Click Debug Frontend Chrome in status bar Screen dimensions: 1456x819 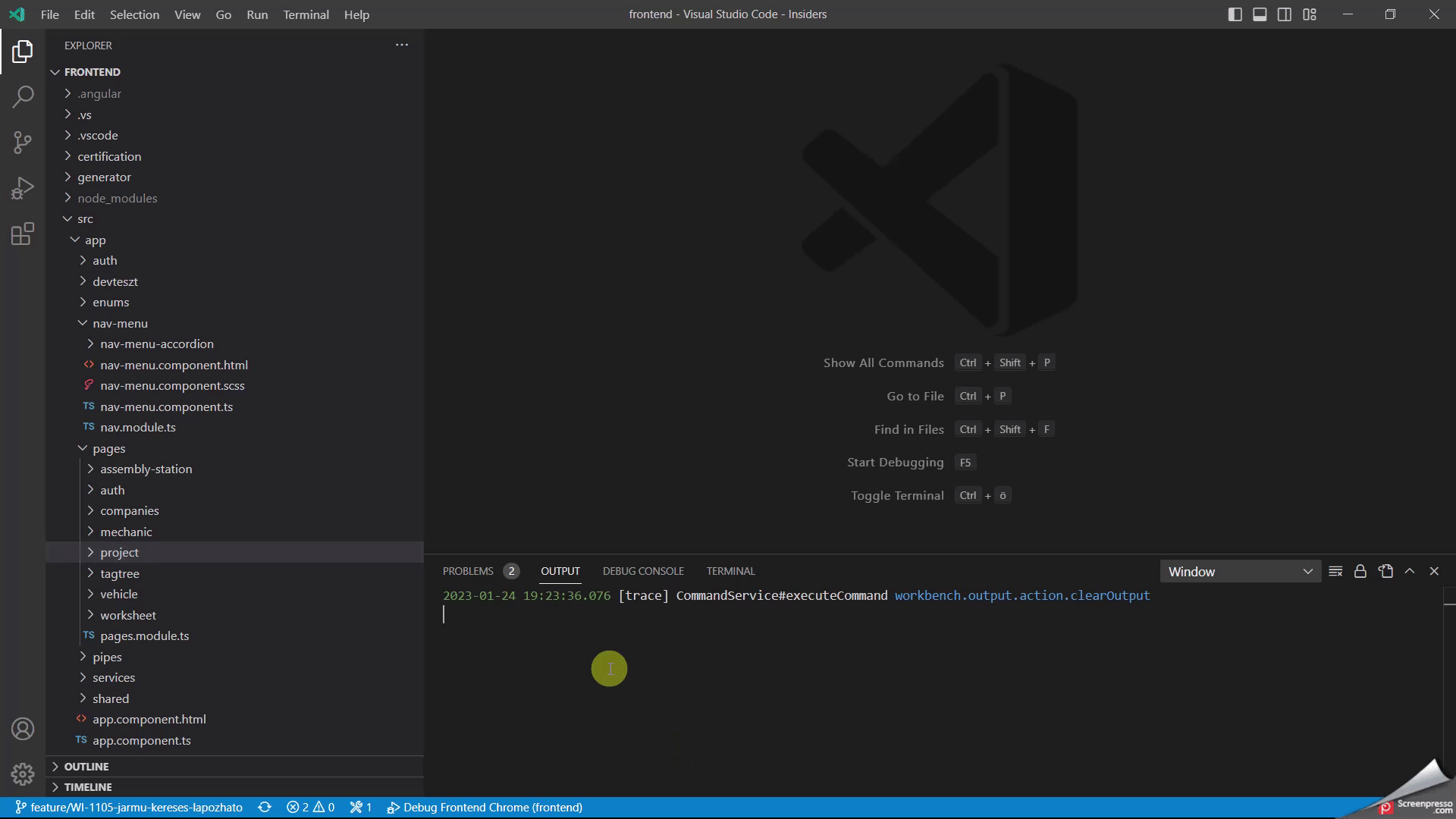click(x=485, y=807)
